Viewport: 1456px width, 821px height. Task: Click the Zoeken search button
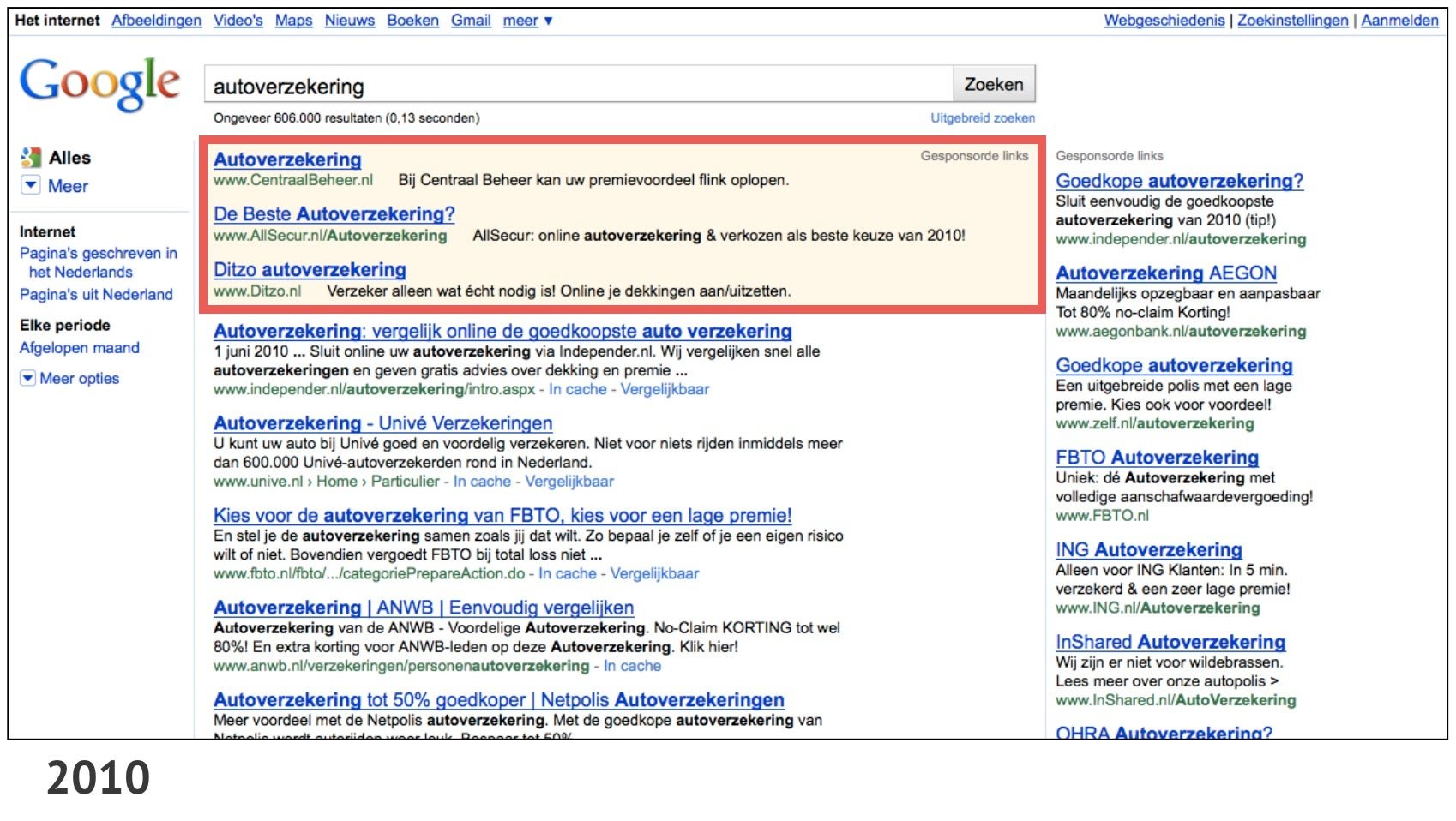point(994,84)
